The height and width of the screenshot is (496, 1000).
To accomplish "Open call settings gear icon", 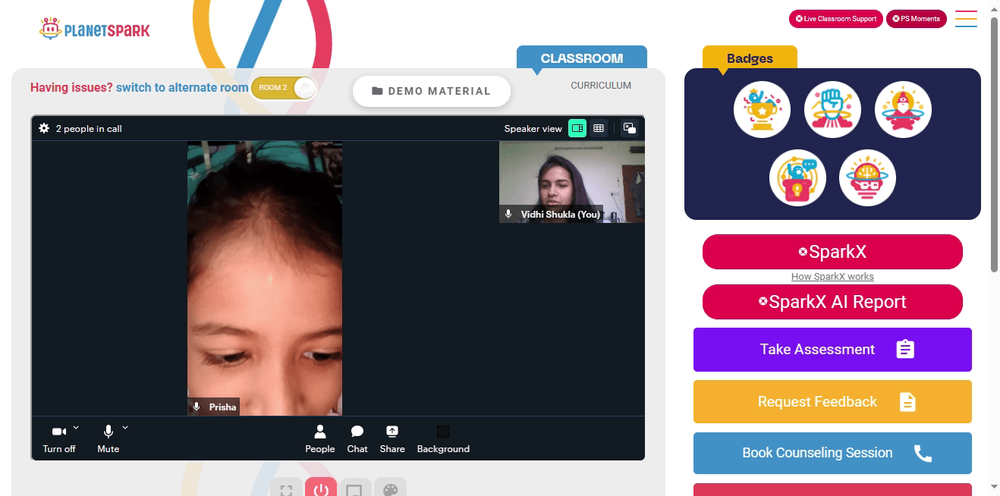I will coord(43,128).
